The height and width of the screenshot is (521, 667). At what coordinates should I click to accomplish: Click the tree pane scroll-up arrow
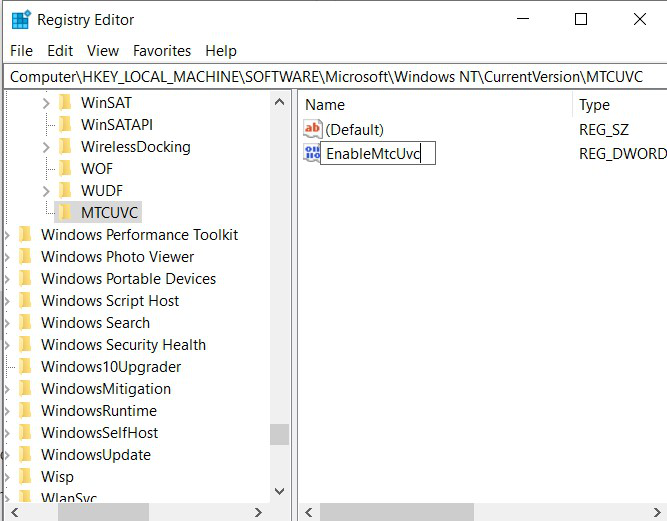(x=279, y=102)
